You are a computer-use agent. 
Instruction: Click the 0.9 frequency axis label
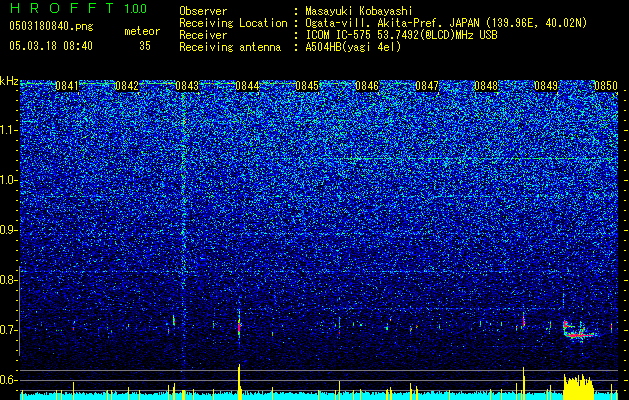click(x=8, y=230)
